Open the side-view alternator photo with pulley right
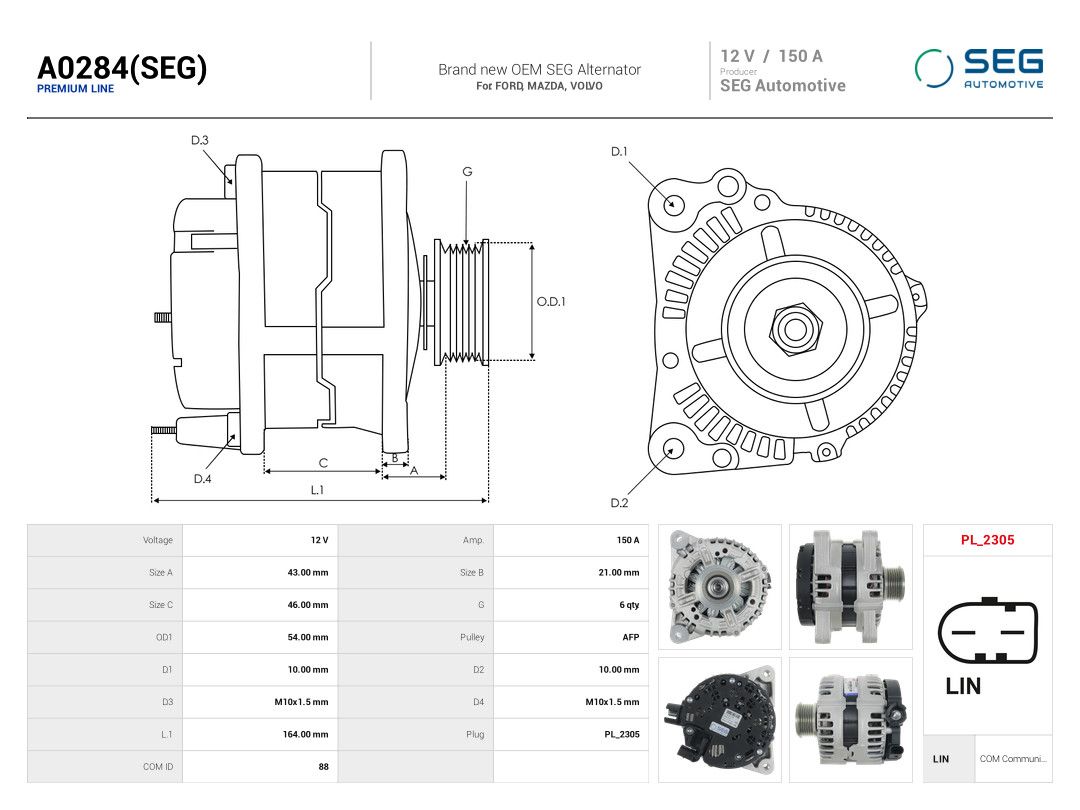The image size is (1080, 810). coord(851,587)
